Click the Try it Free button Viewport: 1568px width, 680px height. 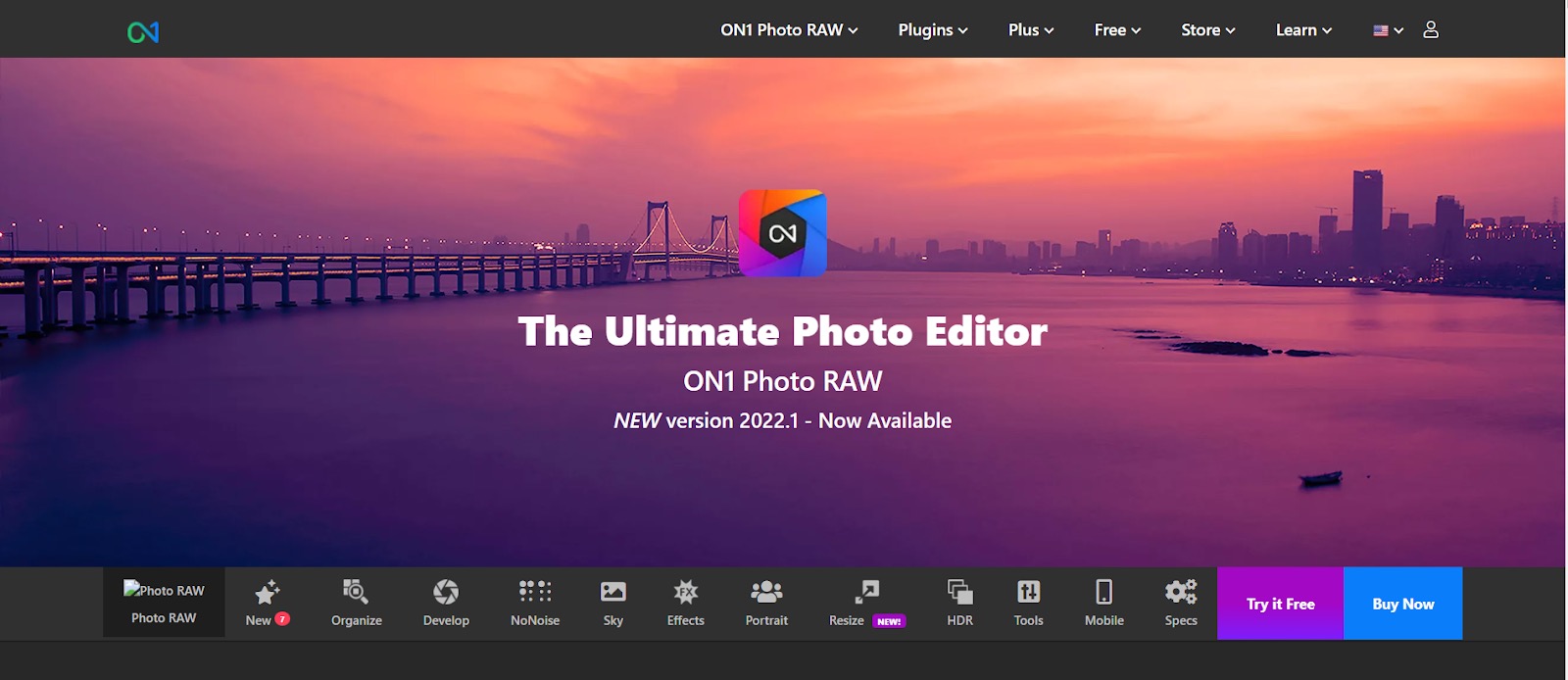(x=1281, y=604)
